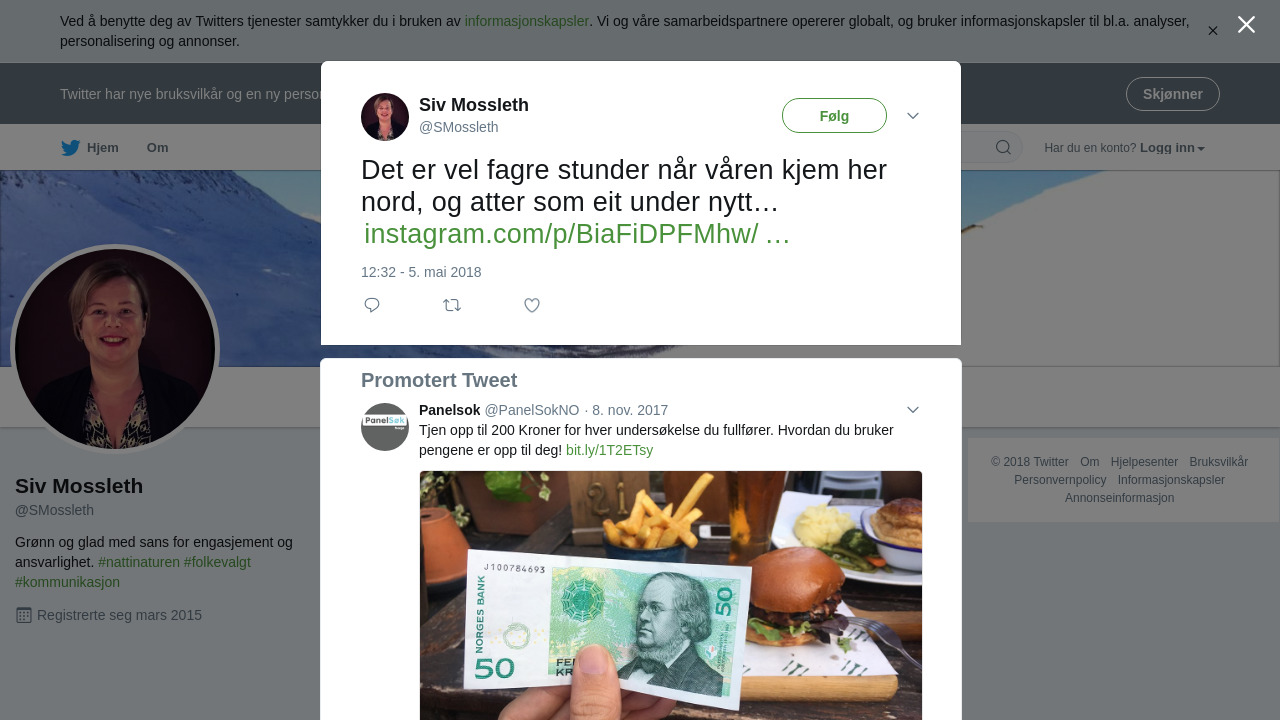Open the Om menu item
Screen dimensions: 1280x720
click(158, 148)
